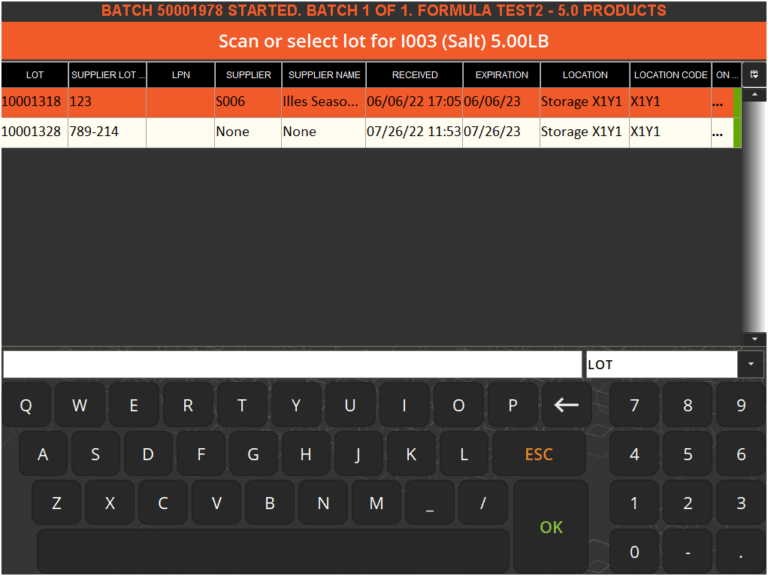Click the column chooser icon in table header
Screen dimensions: 768x576
754,75
